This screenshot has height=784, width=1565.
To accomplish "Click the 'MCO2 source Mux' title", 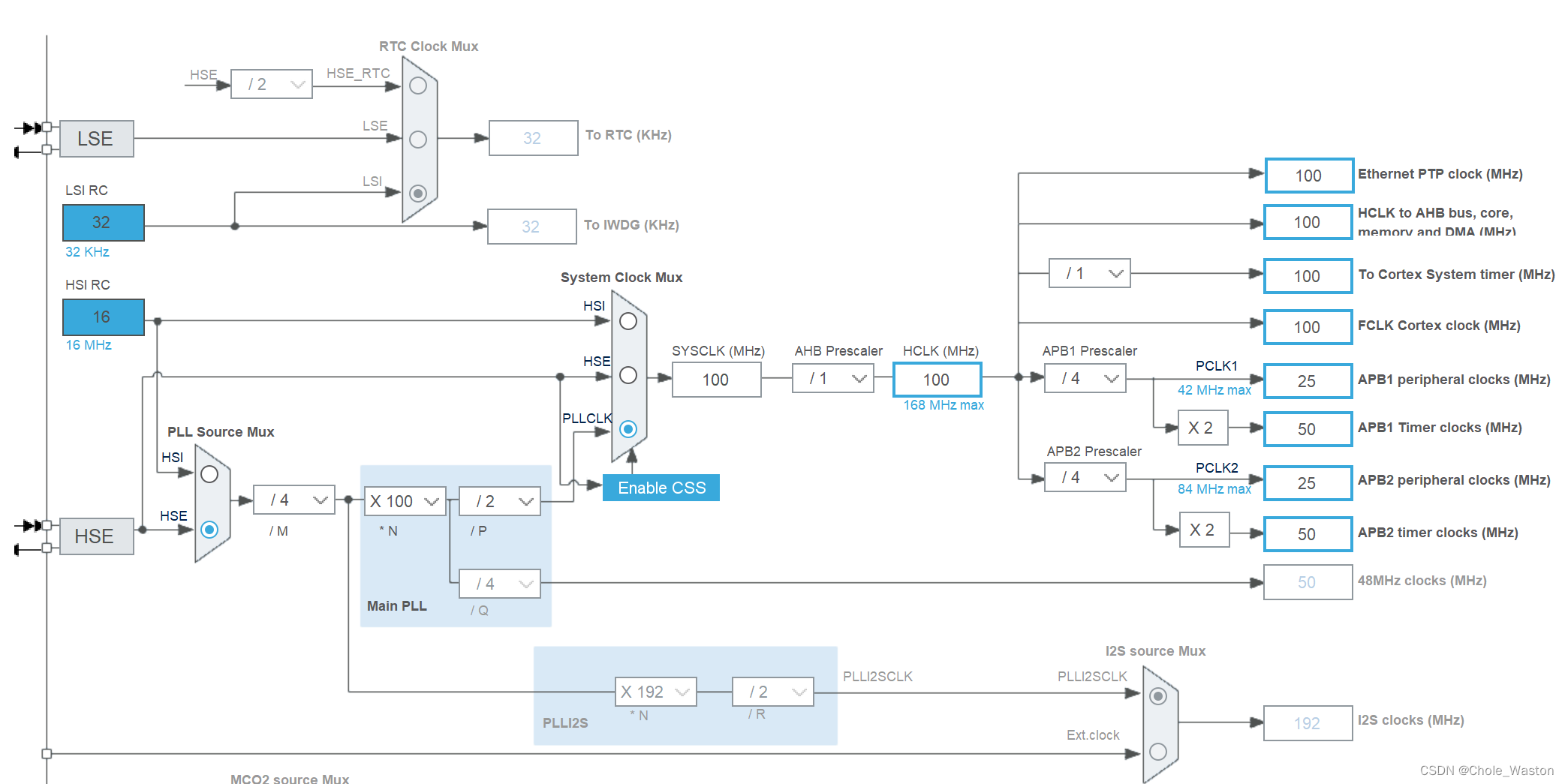I will [x=290, y=779].
